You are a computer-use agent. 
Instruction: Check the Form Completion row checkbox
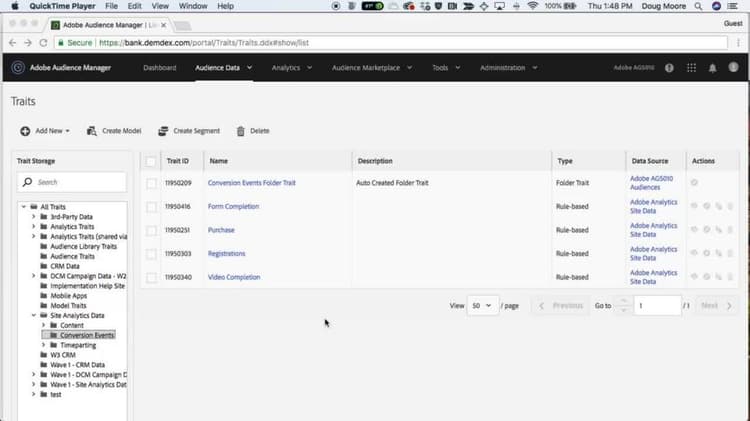(x=151, y=207)
